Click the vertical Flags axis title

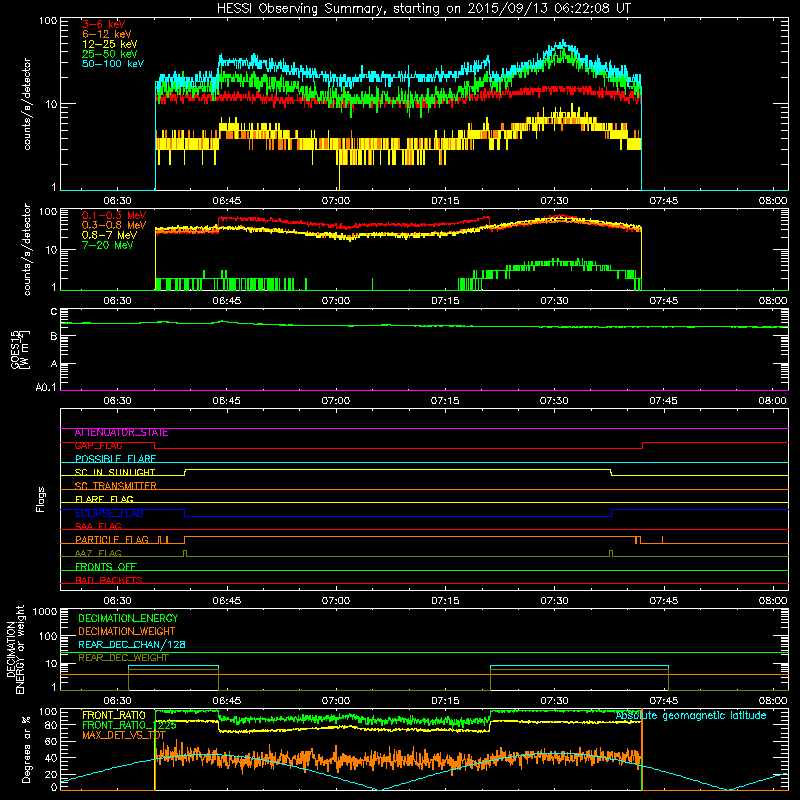(x=41, y=499)
